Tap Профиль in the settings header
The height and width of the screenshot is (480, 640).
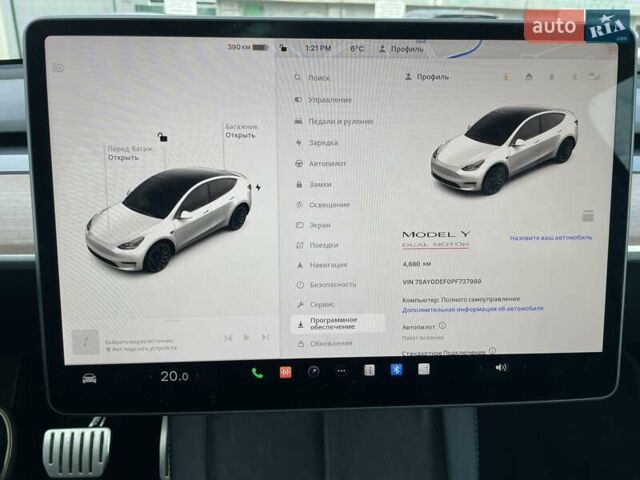pyautogui.click(x=427, y=77)
